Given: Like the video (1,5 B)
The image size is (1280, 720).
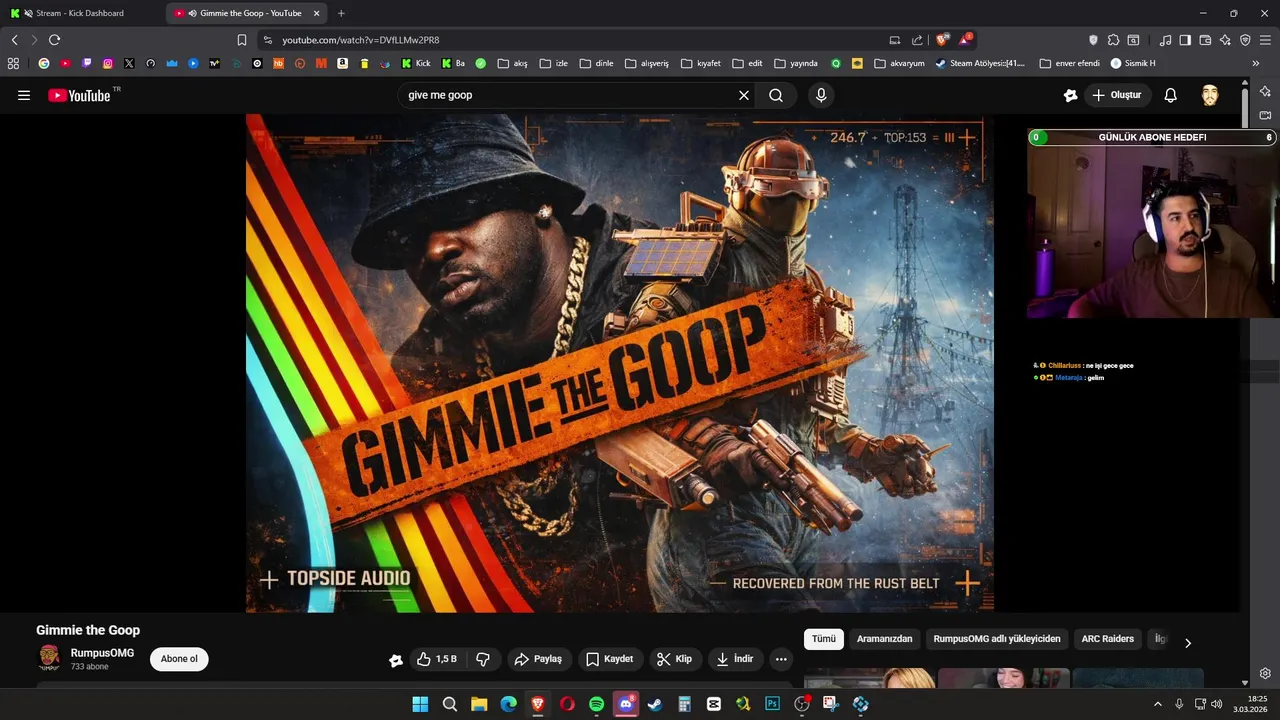Looking at the screenshot, I should tap(437, 659).
